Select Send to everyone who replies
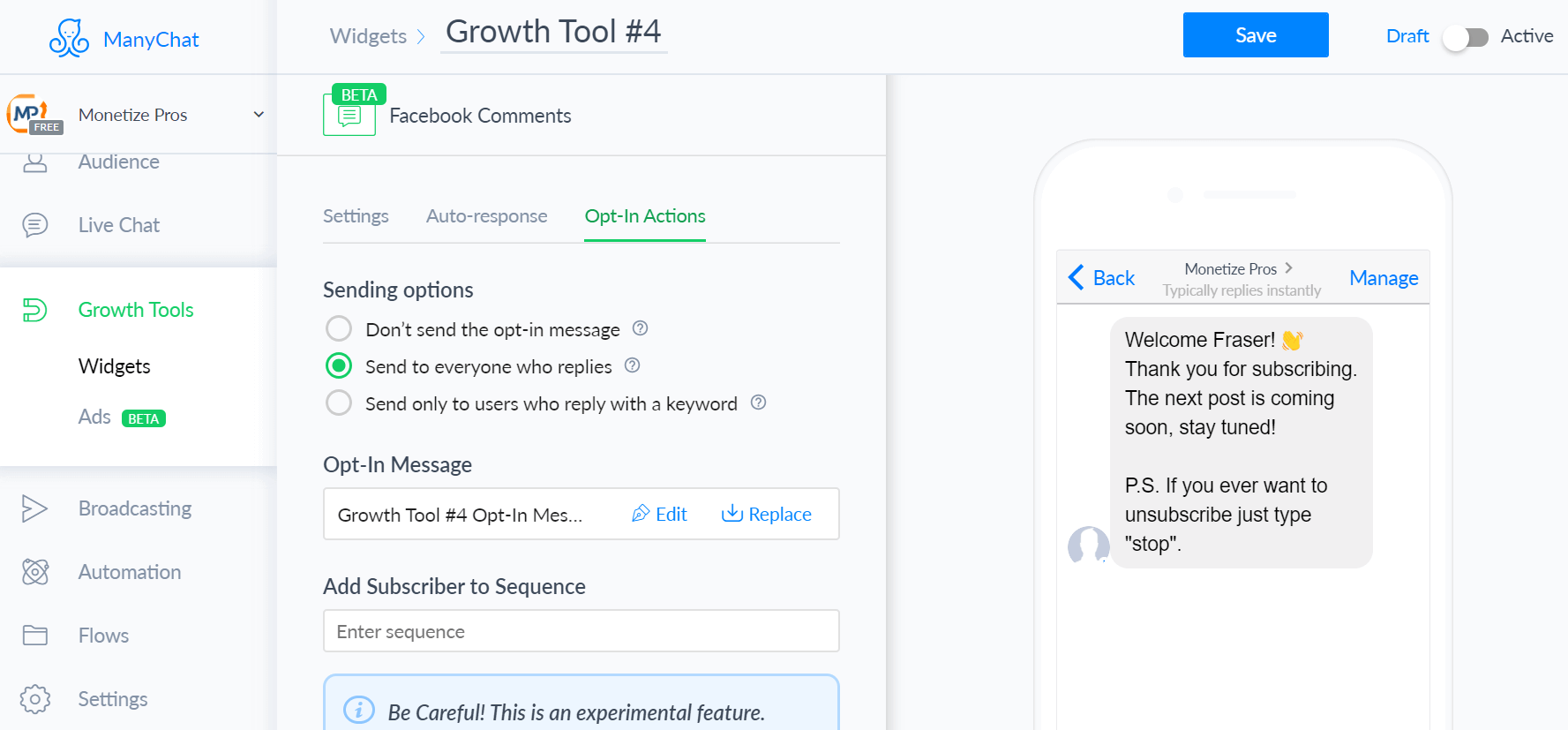The image size is (1568, 730). 339,365
